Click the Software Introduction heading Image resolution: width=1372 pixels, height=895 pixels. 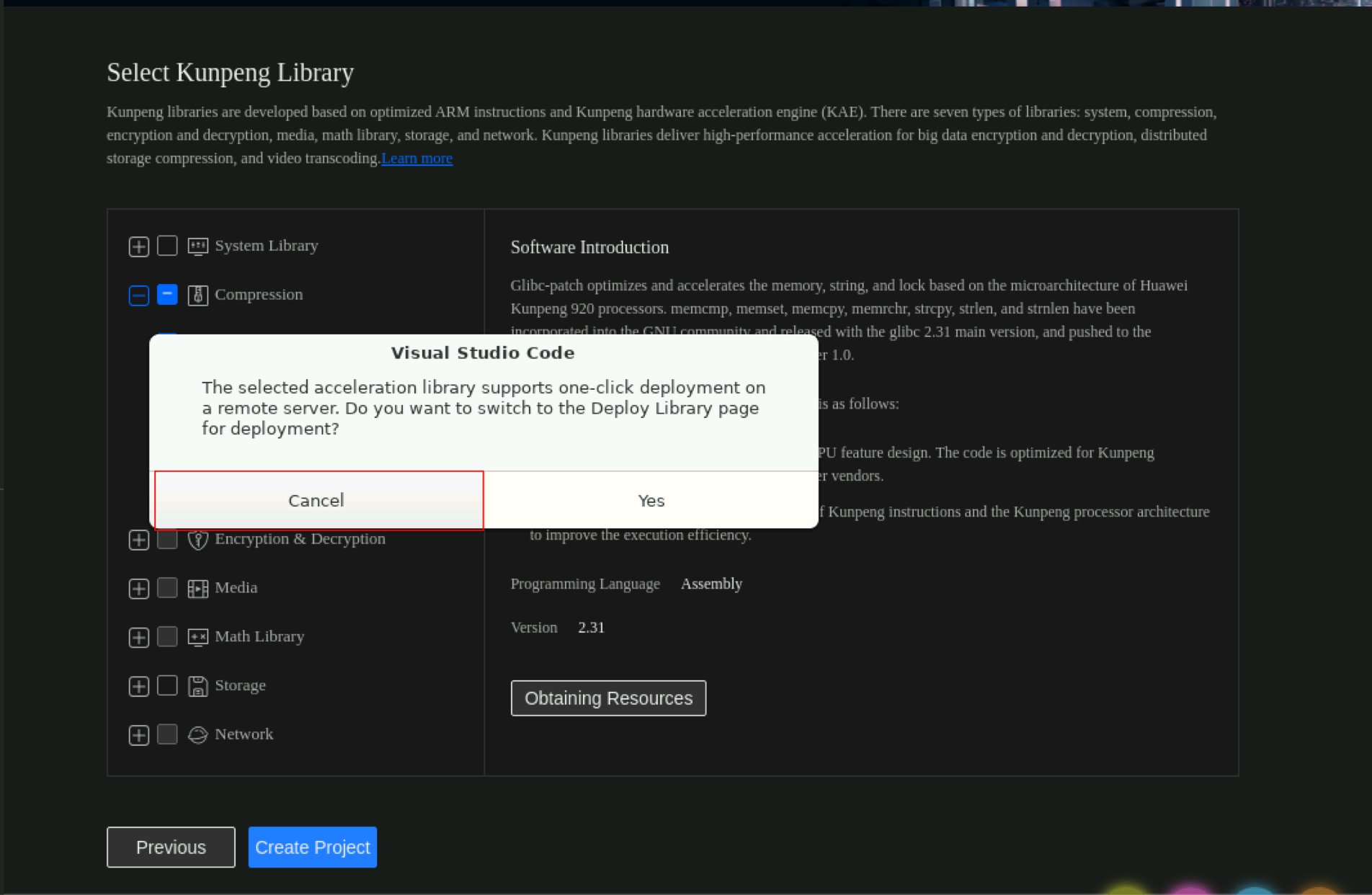[589, 247]
